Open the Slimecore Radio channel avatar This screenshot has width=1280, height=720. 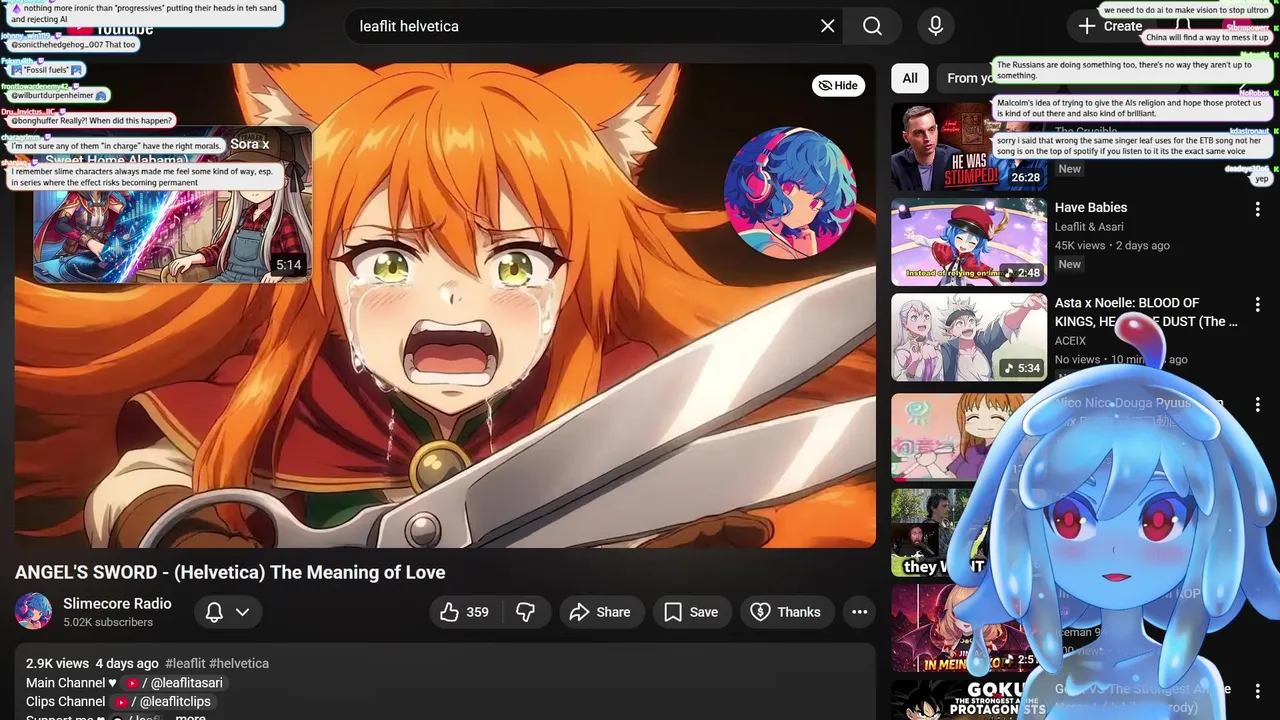click(33, 611)
